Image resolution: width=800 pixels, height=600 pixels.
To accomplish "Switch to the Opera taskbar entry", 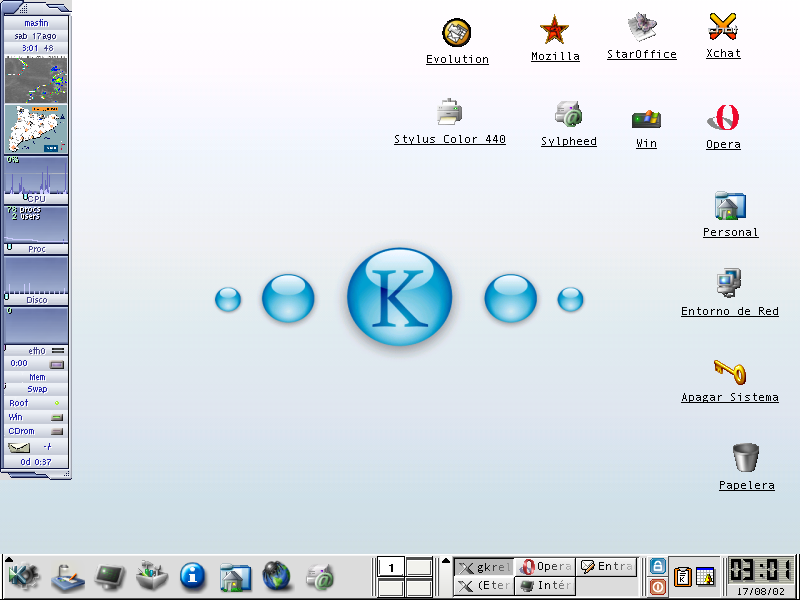I will [x=544, y=567].
